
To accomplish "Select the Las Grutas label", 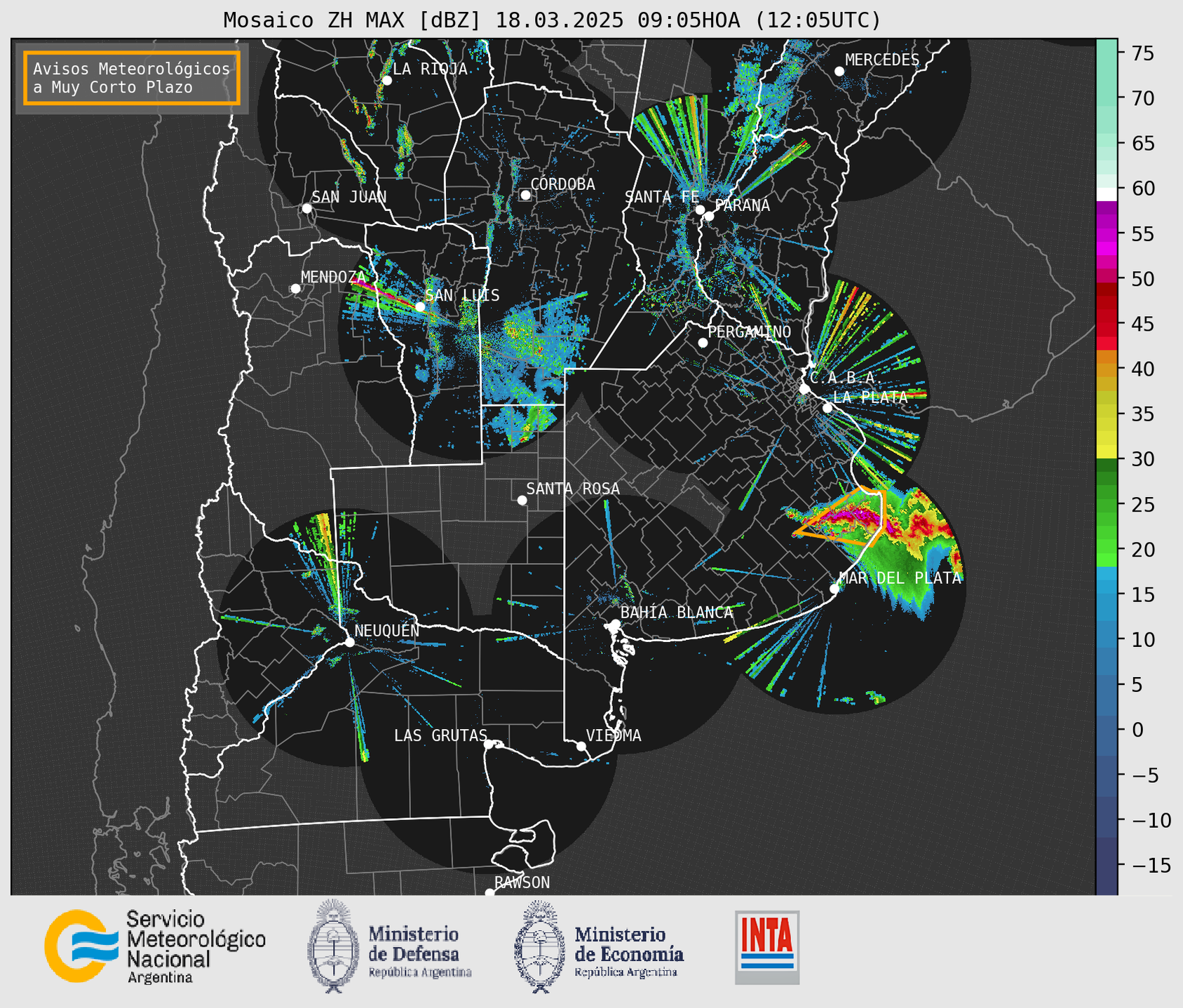I will point(440,735).
